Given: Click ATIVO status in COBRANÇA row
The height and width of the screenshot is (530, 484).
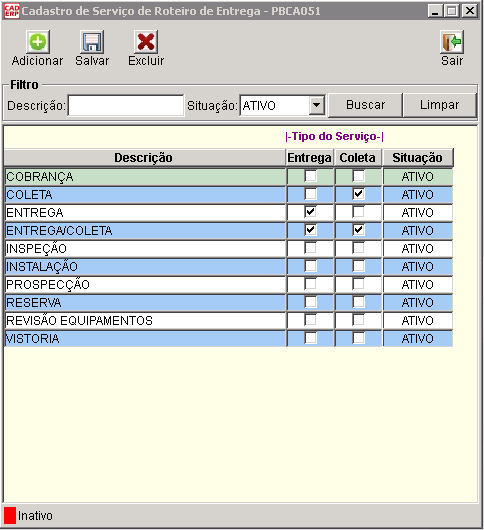Looking at the screenshot, I should [418, 176].
